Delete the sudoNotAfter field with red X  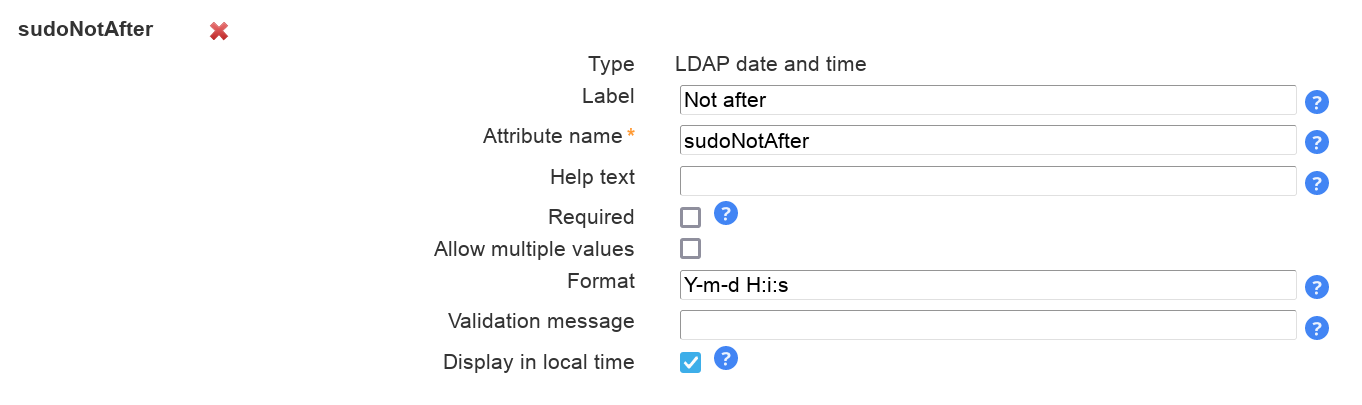coord(219,31)
